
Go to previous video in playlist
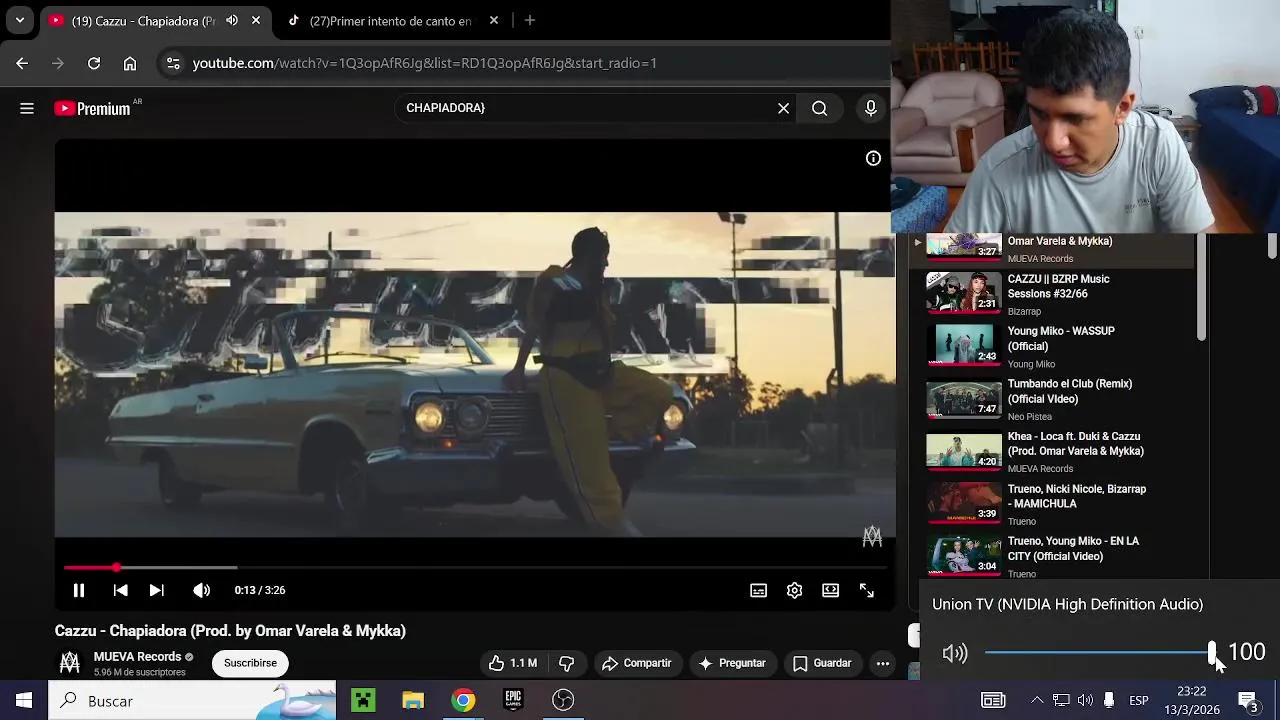tap(120, 590)
